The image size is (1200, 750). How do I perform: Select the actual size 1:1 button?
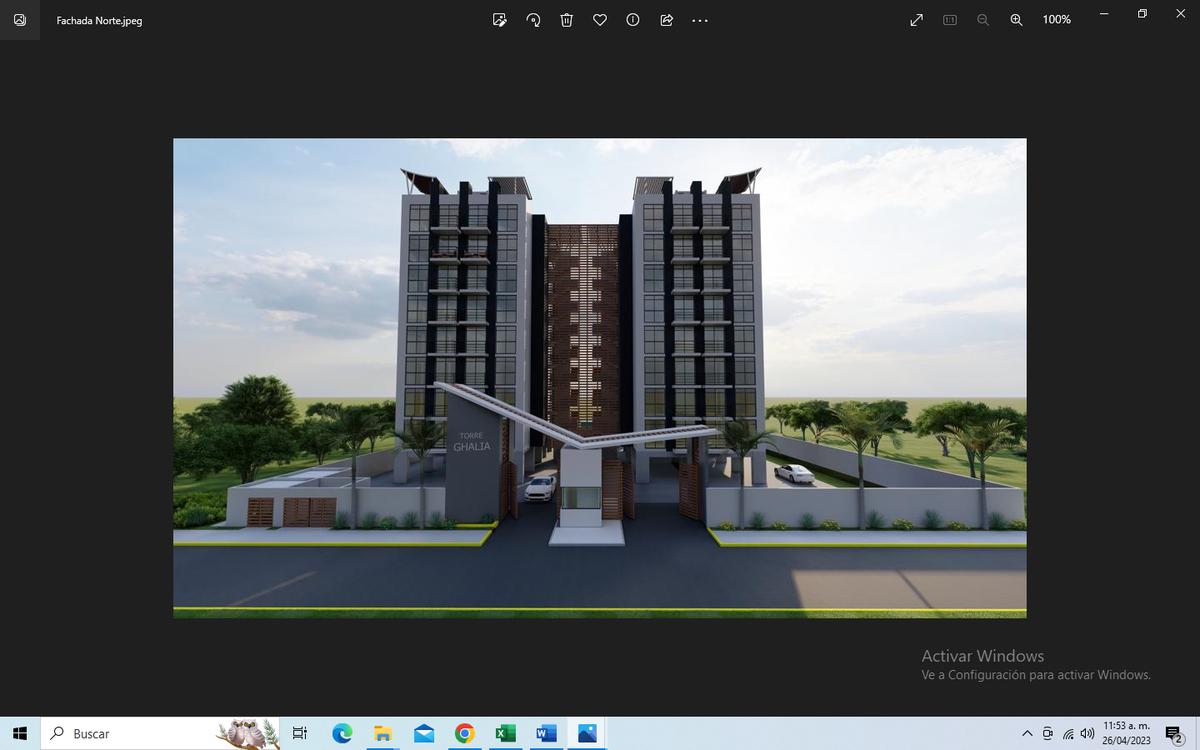[x=950, y=20]
